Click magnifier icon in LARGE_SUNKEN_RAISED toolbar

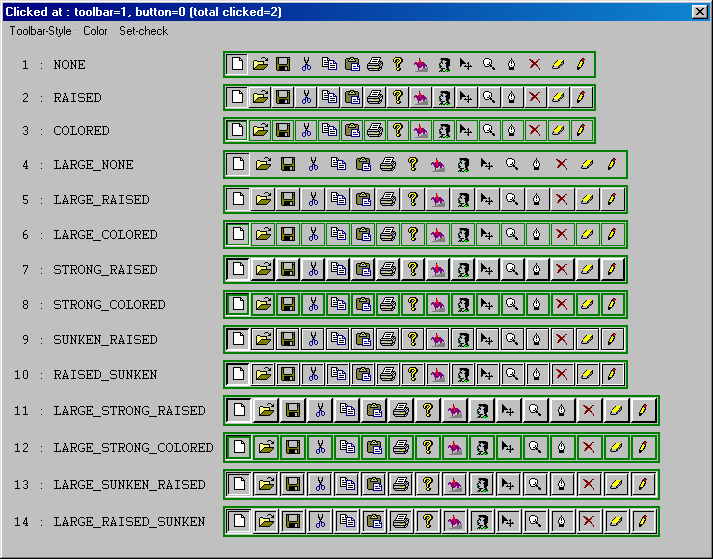[535, 484]
